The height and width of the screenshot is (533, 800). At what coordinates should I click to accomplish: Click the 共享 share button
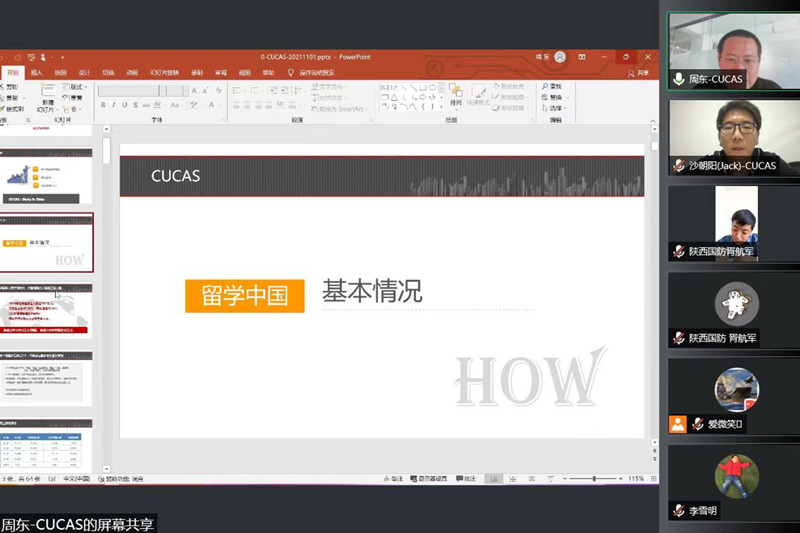click(x=642, y=73)
